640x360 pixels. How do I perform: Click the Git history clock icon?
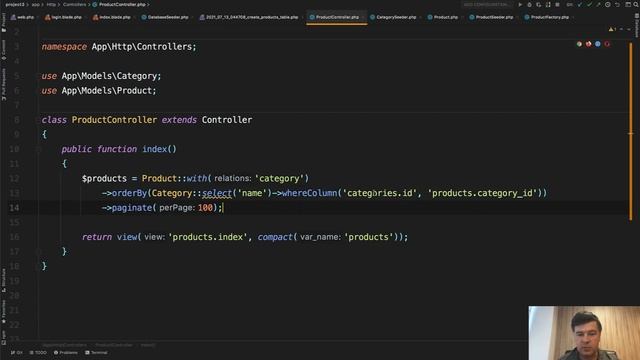(608, 4)
